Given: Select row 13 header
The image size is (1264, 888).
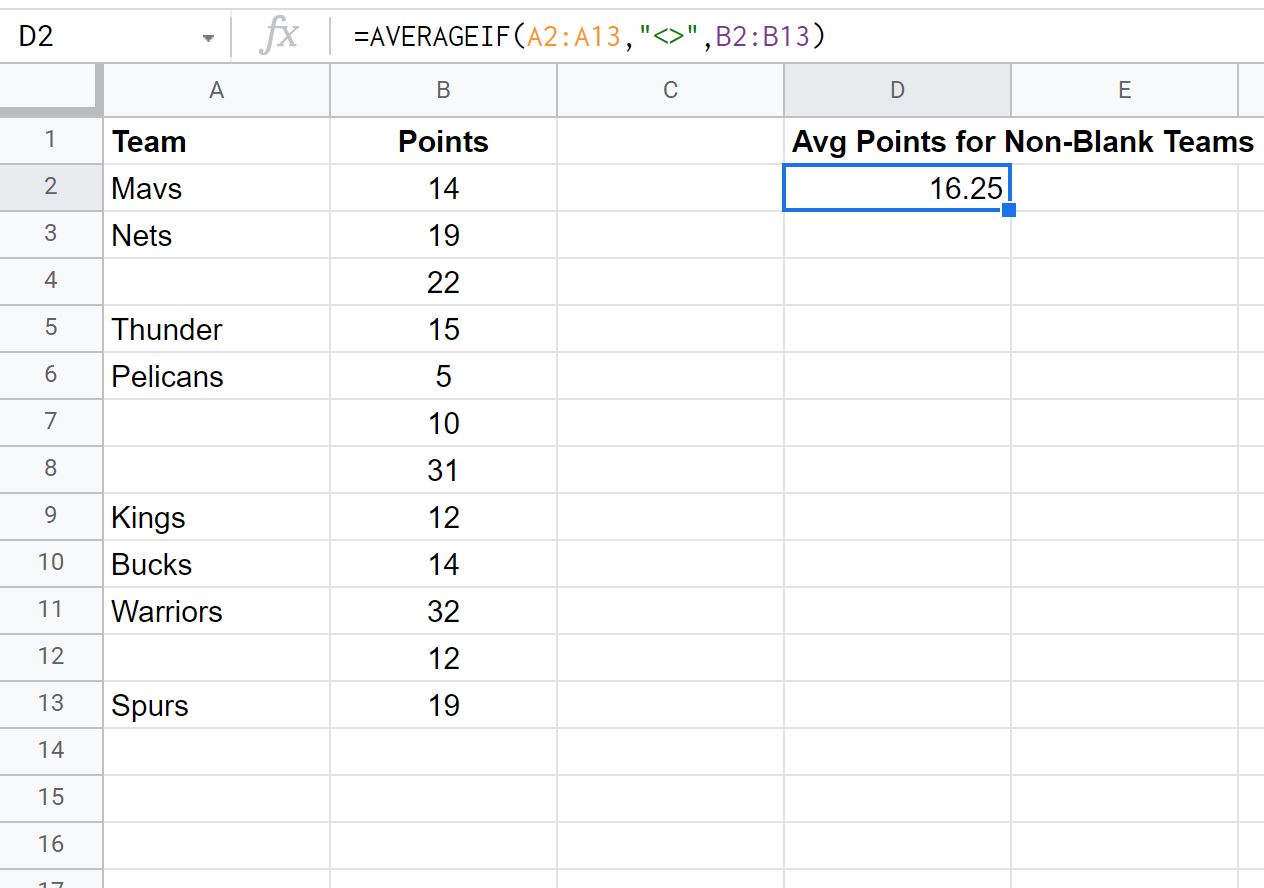Looking at the screenshot, I should point(51,705).
